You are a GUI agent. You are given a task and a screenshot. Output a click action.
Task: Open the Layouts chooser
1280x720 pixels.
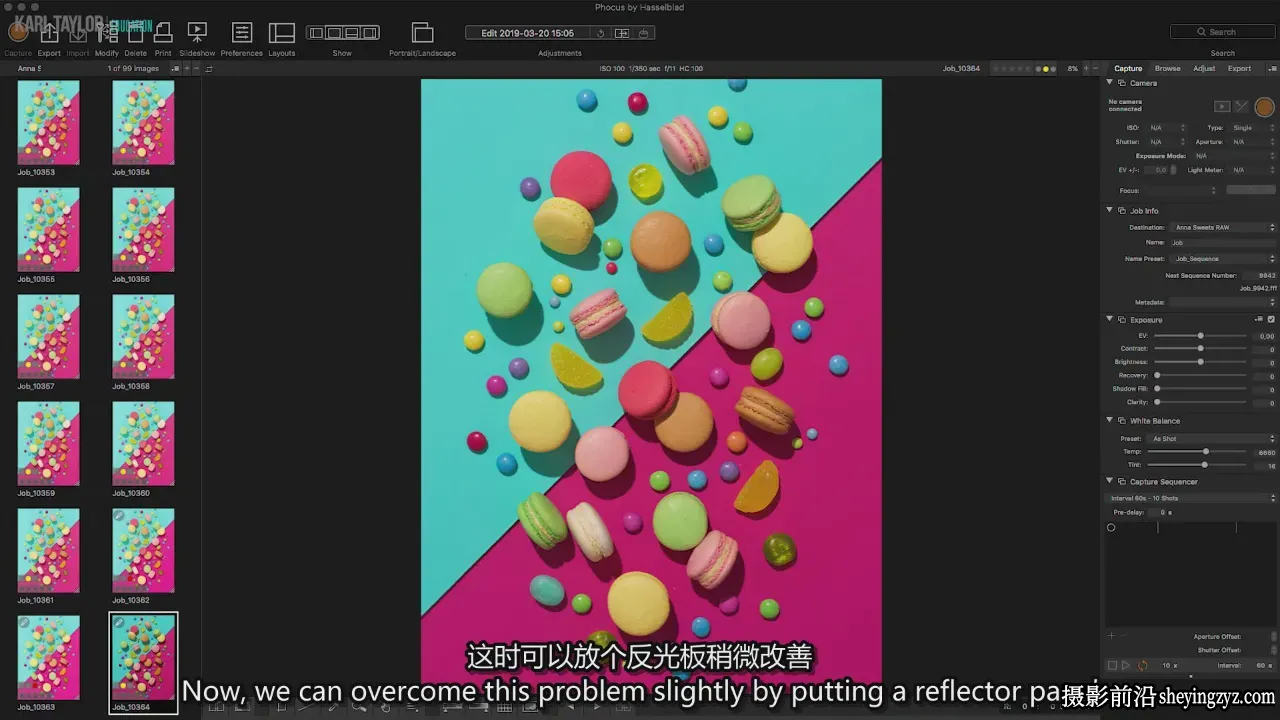[282, 33]
